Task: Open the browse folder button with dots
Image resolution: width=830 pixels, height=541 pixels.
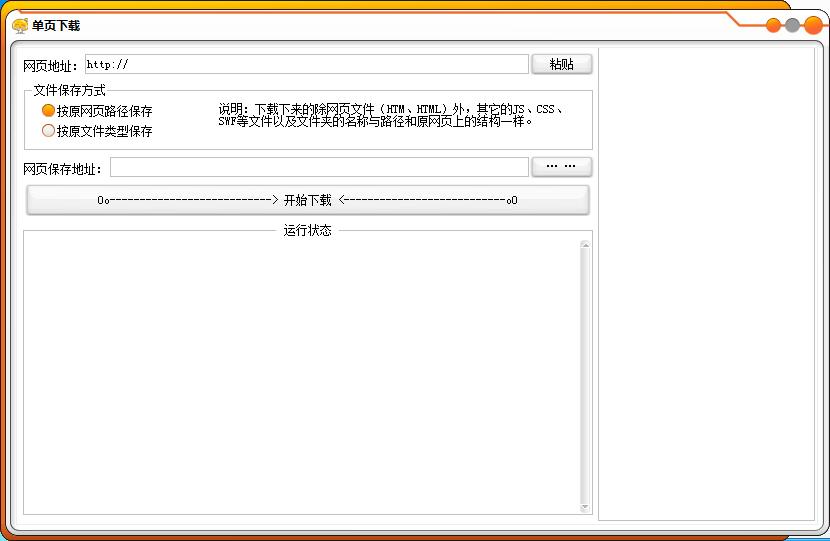Action: pos(561,167)
